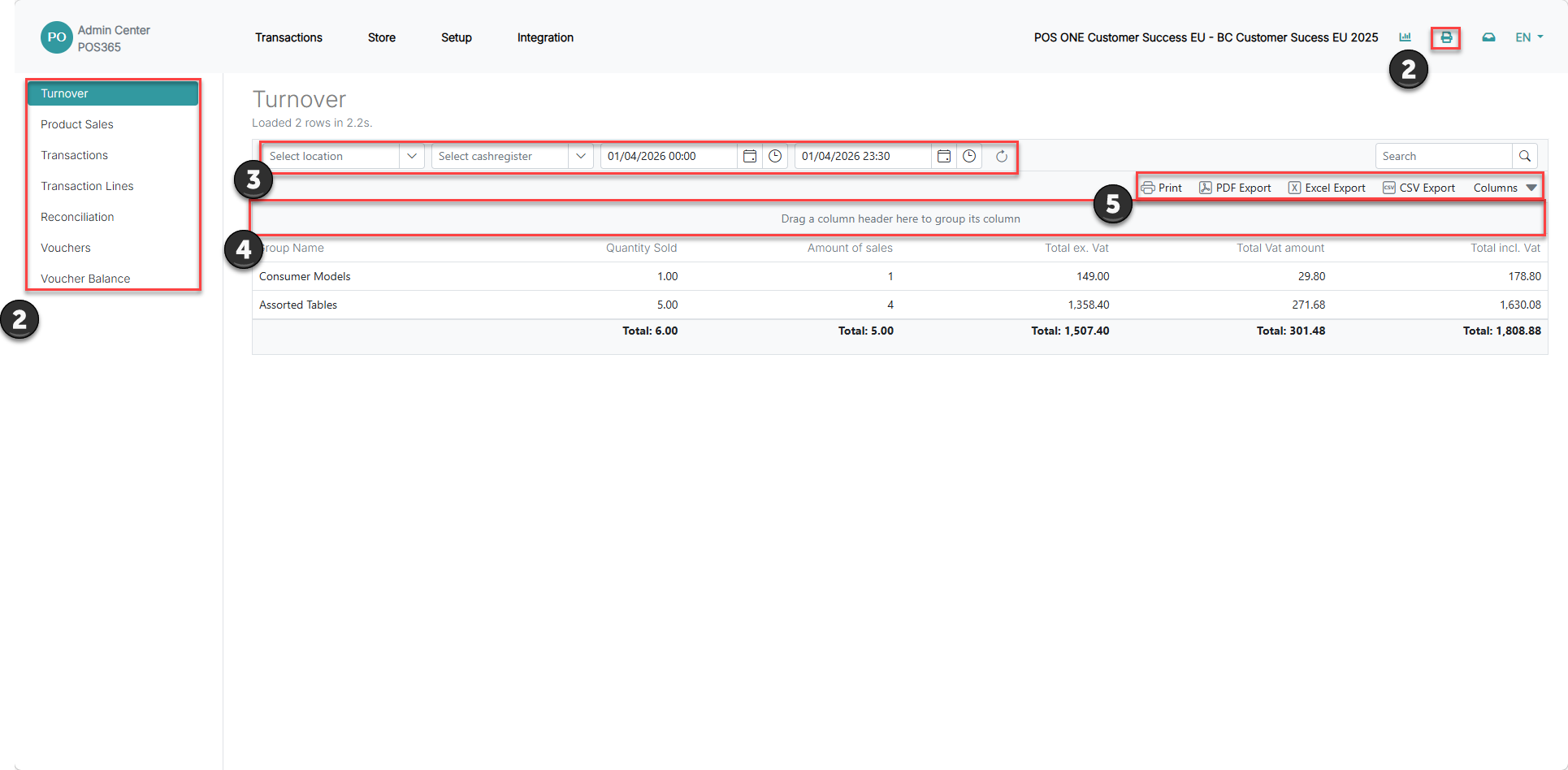The width and height of the screenshot is (1568, 770).
Task: Click the 178.80 cell value
Action: click(1525, 276)
